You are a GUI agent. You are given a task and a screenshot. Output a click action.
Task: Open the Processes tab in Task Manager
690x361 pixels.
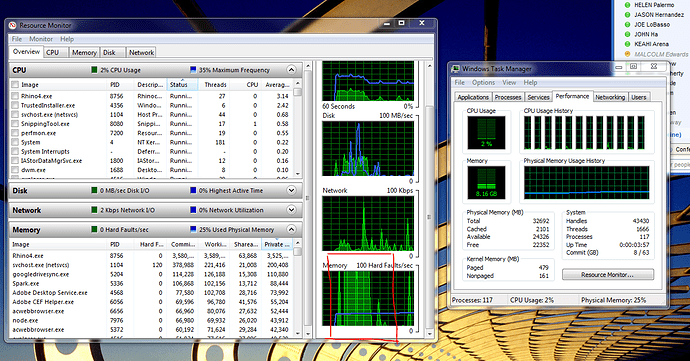pyautogui.click(x=507, y=97)
